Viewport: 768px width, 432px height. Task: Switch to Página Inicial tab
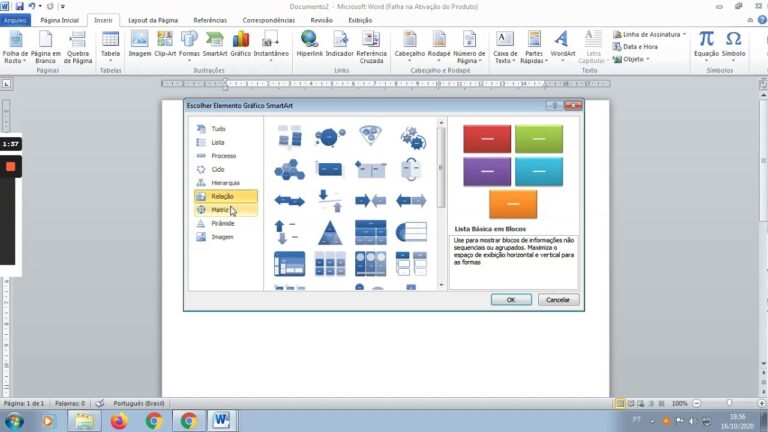59,20
